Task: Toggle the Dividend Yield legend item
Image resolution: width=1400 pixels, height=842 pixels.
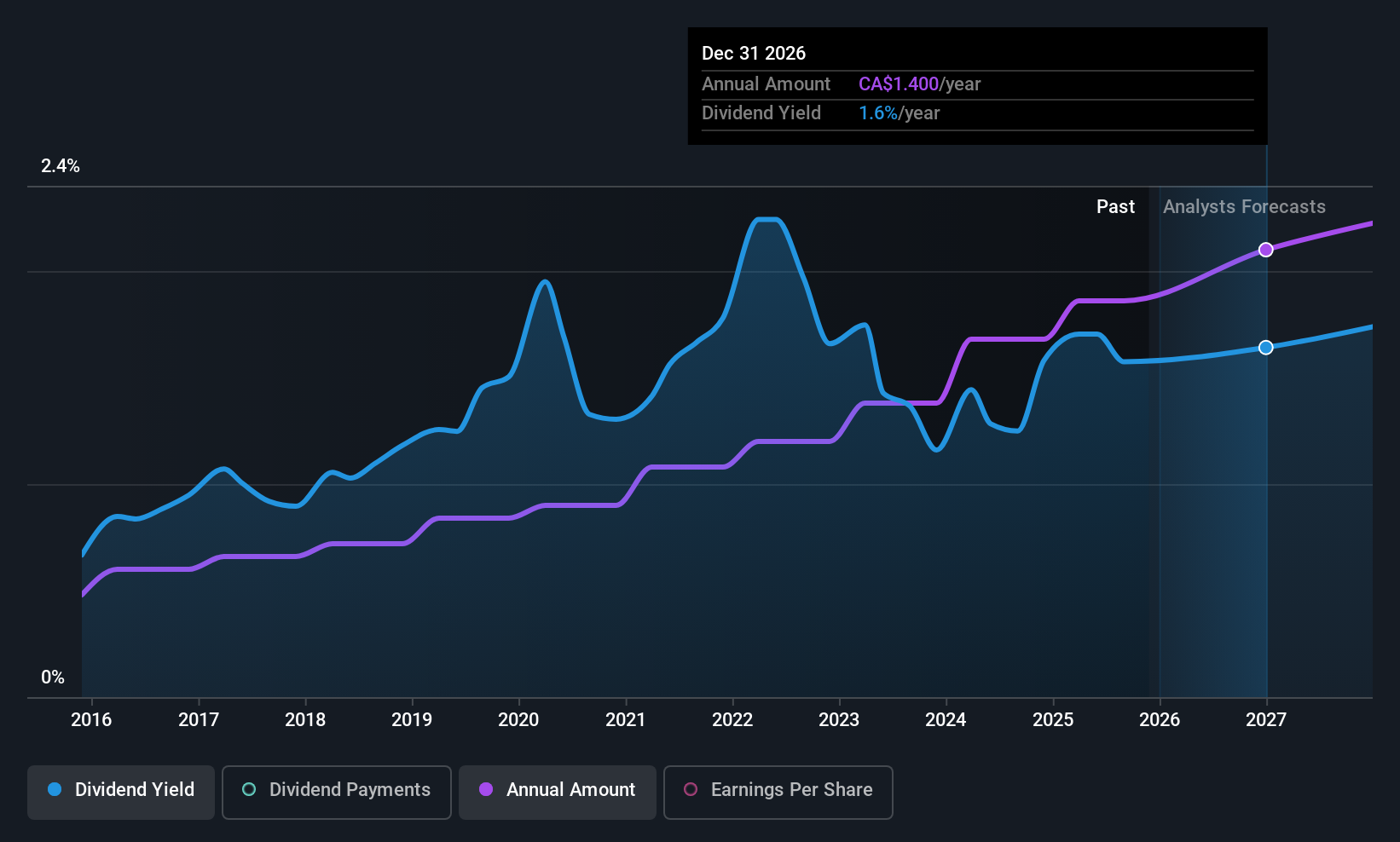Action: coord(120,792)
